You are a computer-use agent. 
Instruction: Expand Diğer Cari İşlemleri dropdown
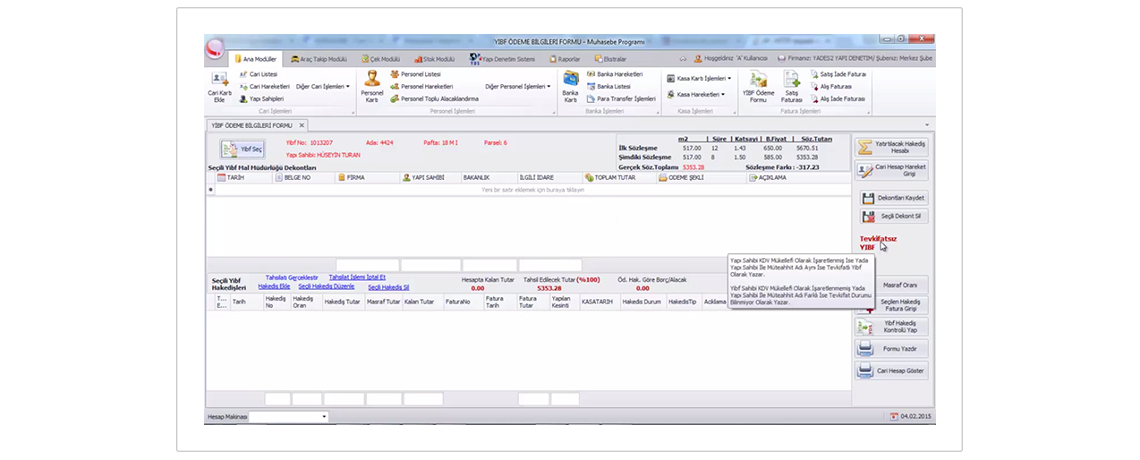(x=323, y=87)
